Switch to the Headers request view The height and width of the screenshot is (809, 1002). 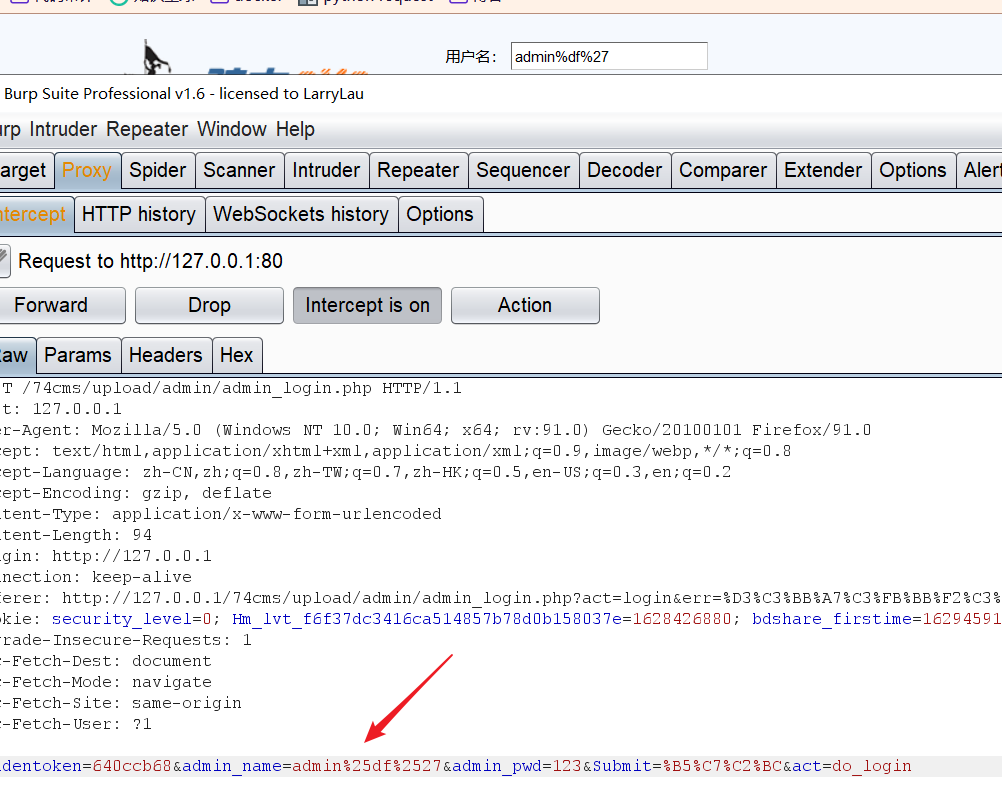pos(166,355)
